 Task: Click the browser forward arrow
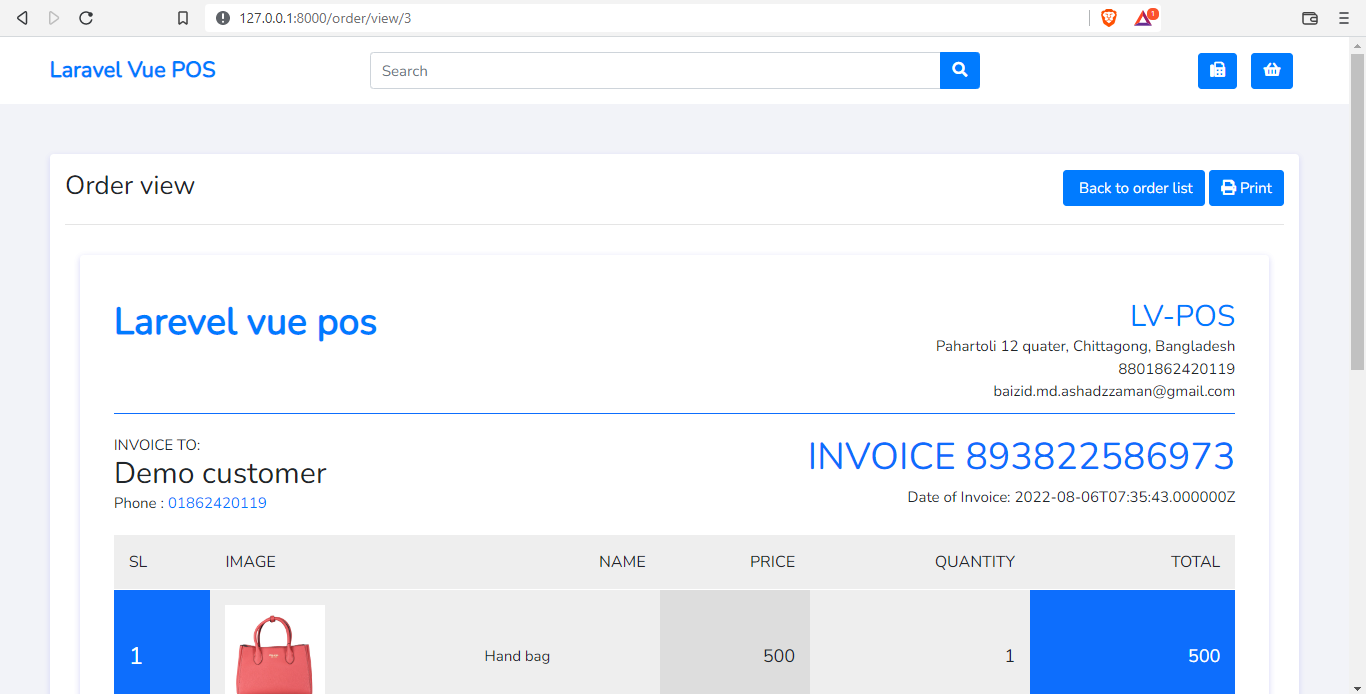coord(54,18)
